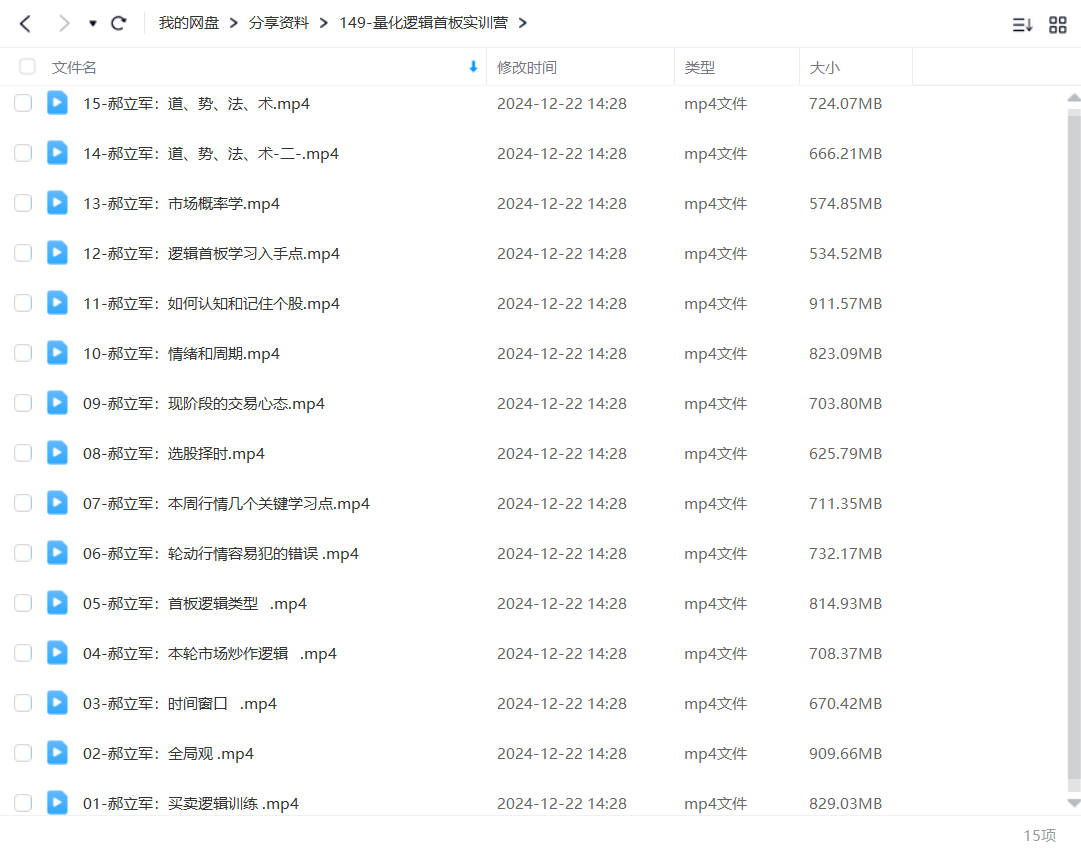Select file name 04-郝立军：本轮市场炒作逻辑
Viewport: 1081px width, 848px height.
[210, 654]
